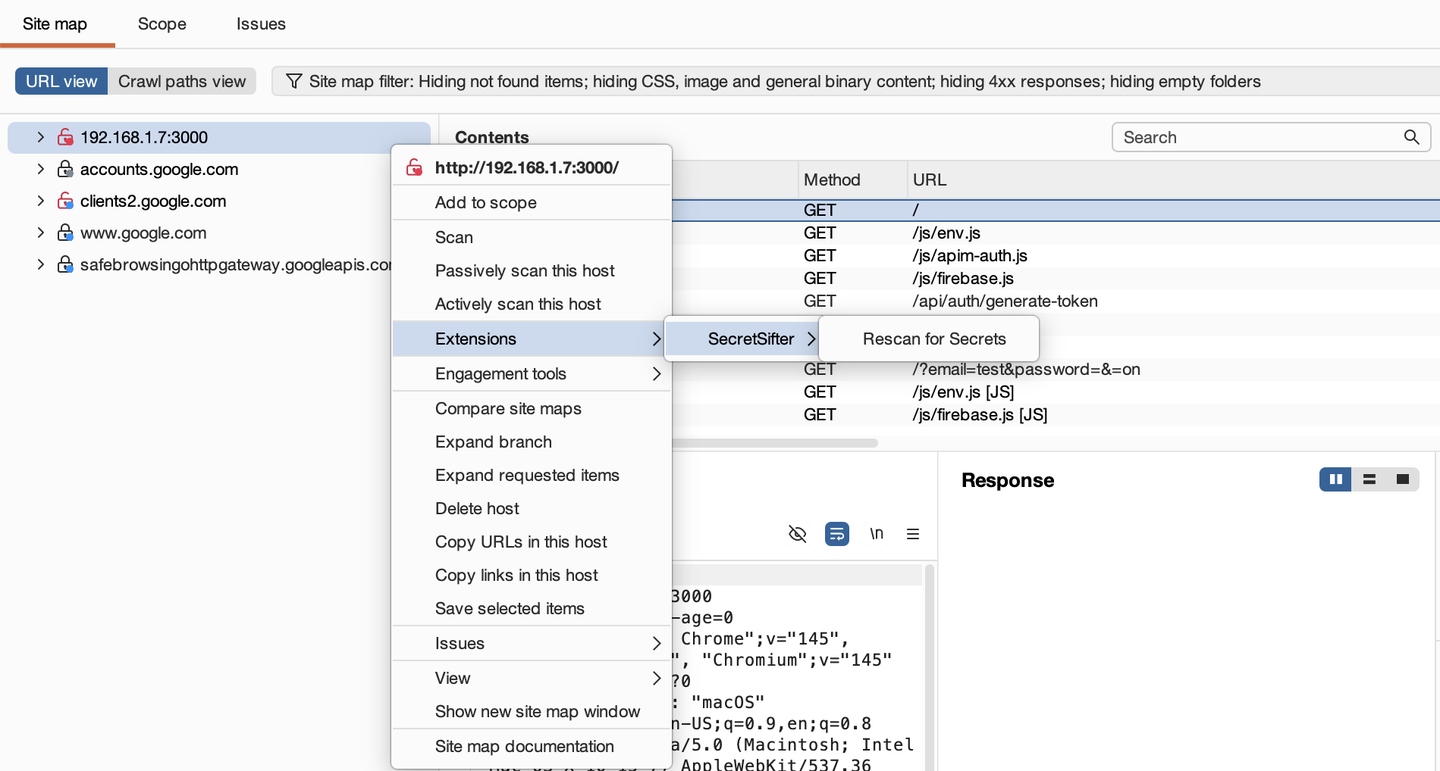
Task: Click the Response pane heading
Action: click(1007, 480)
